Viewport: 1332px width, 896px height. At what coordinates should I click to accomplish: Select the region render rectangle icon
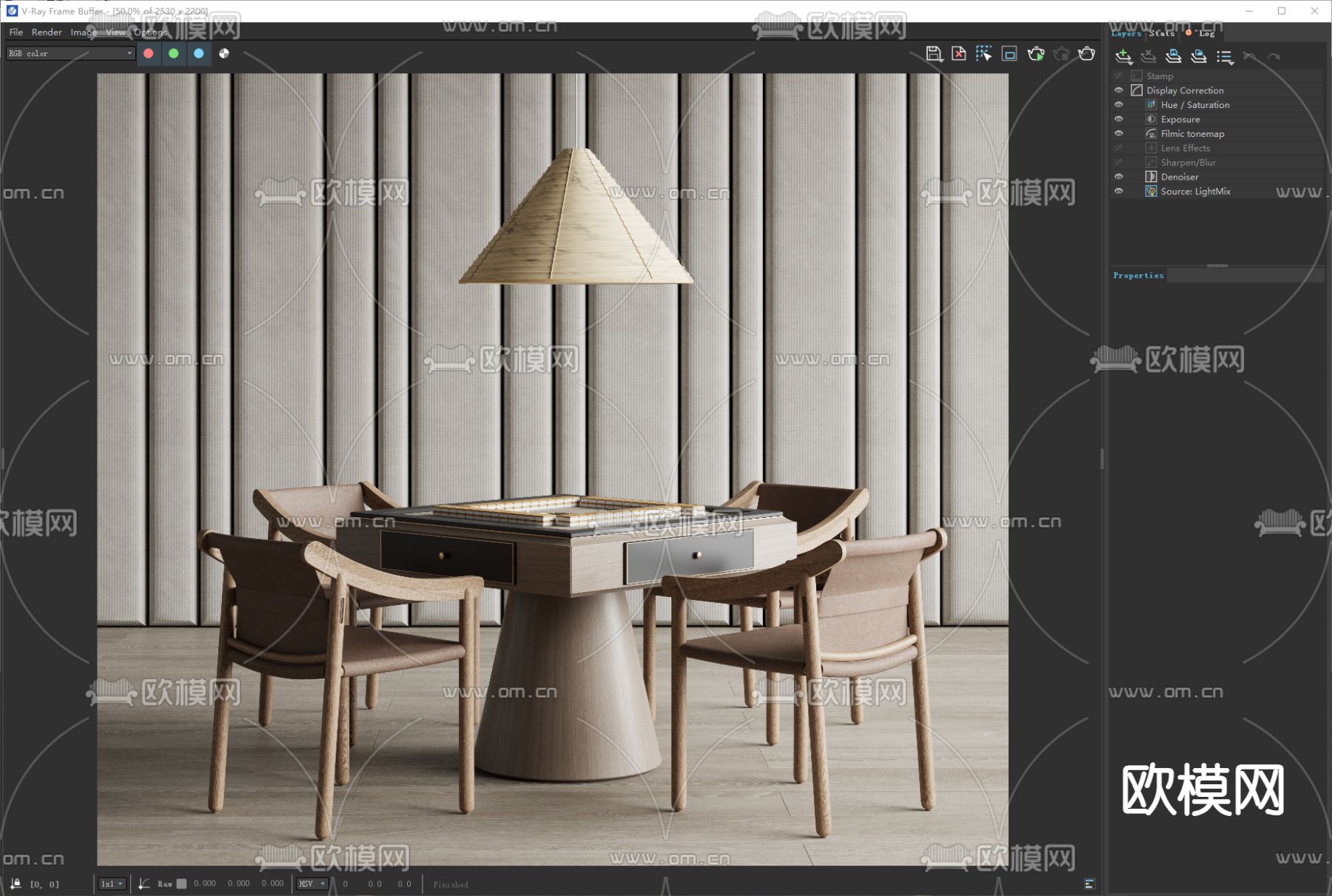tap(1009, 53)
